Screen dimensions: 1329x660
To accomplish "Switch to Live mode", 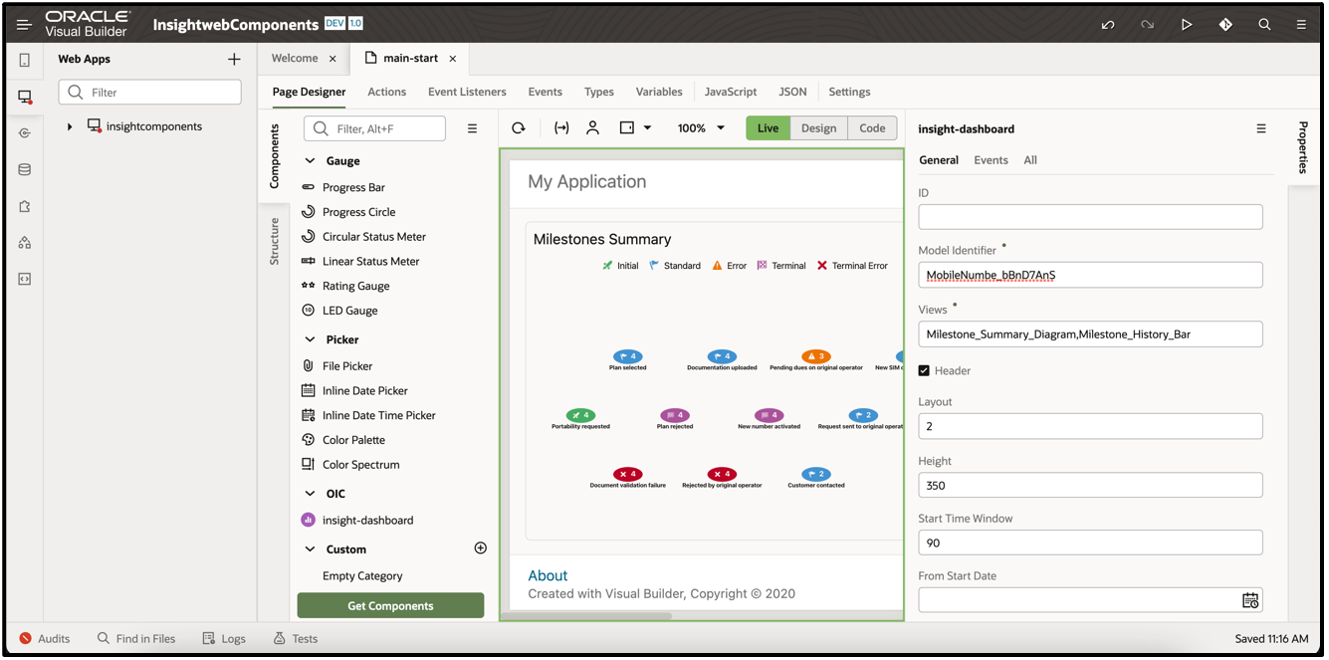I will 768,128.
